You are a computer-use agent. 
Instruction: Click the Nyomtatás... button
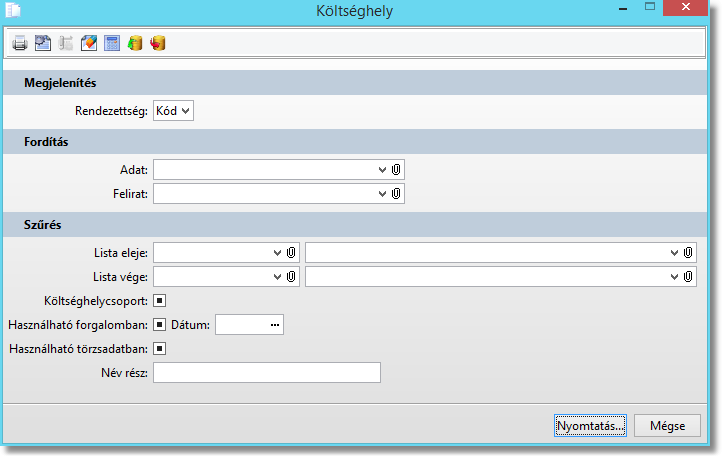coord(590,426)
